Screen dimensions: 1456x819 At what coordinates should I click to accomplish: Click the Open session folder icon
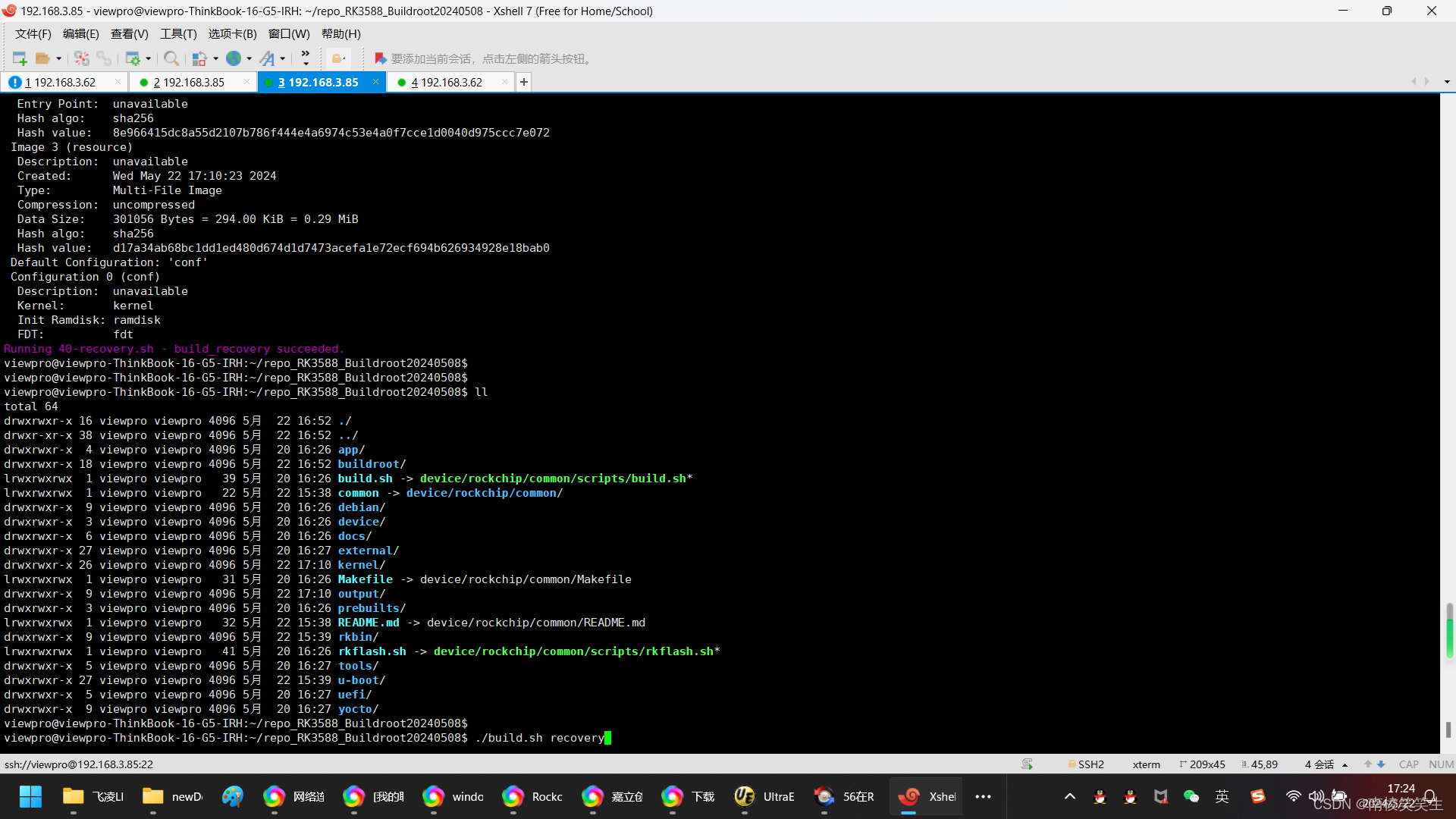pos(43,58)
